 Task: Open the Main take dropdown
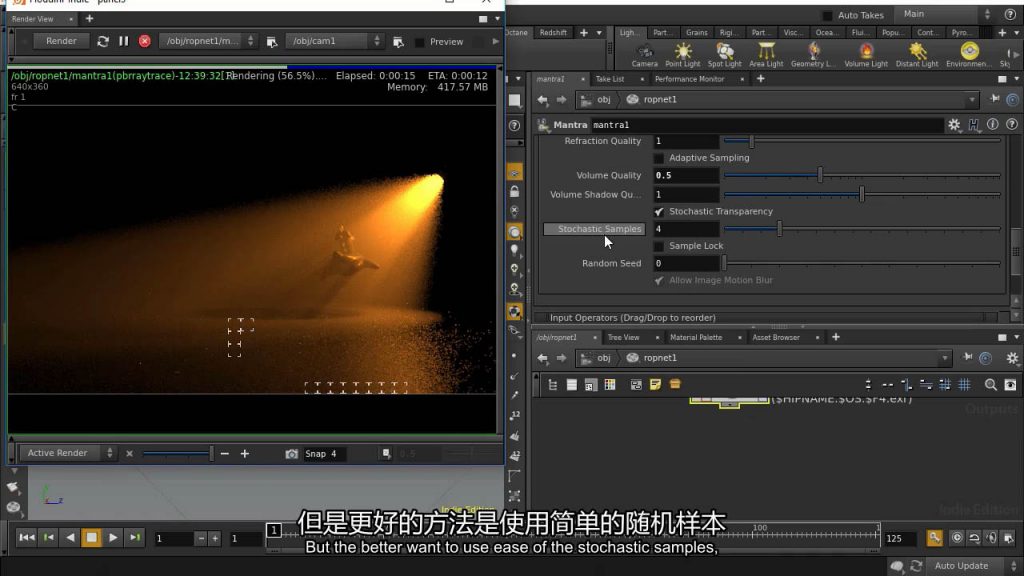coord(946,14)
